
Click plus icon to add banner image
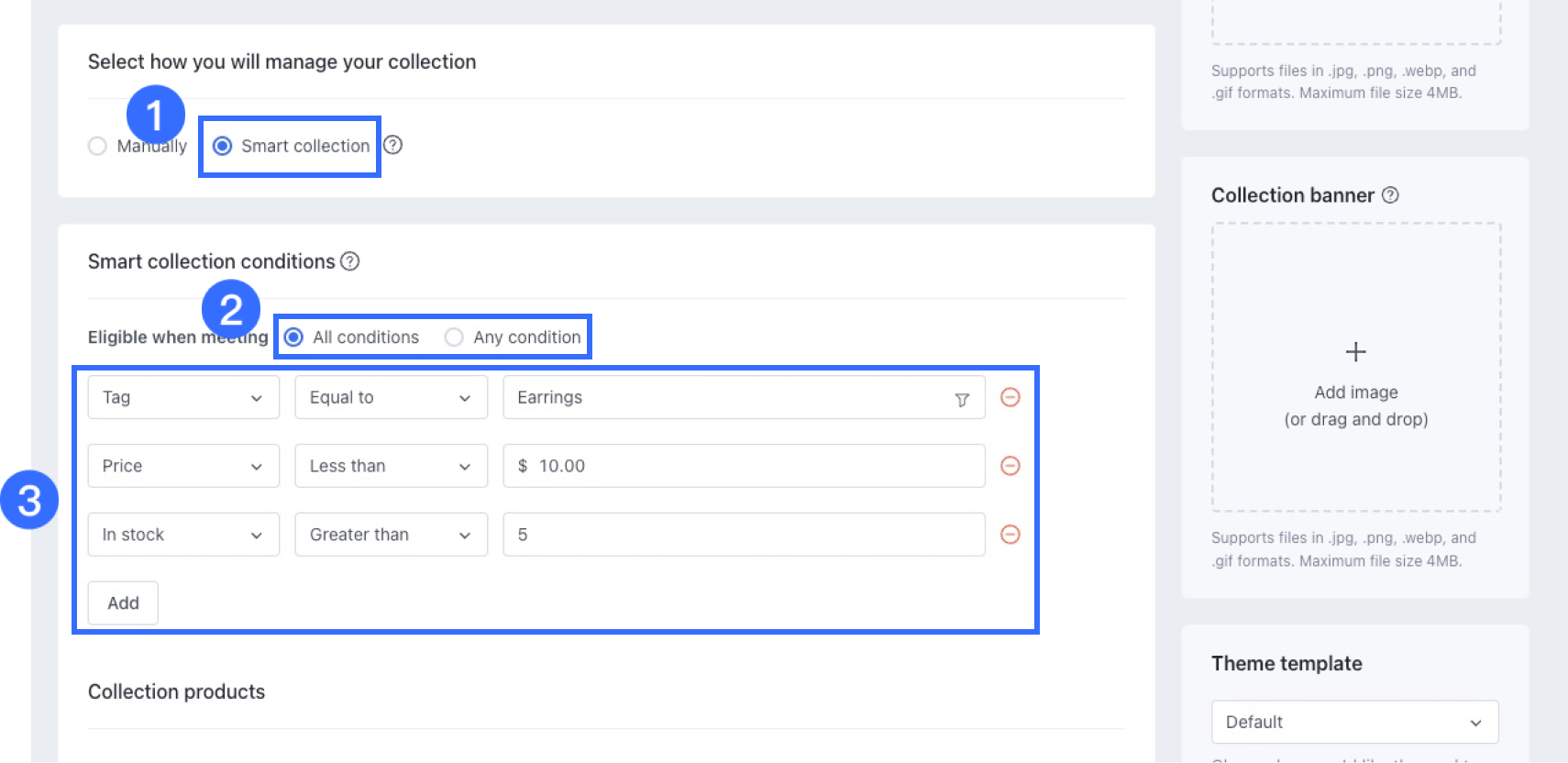[1355, 352]
